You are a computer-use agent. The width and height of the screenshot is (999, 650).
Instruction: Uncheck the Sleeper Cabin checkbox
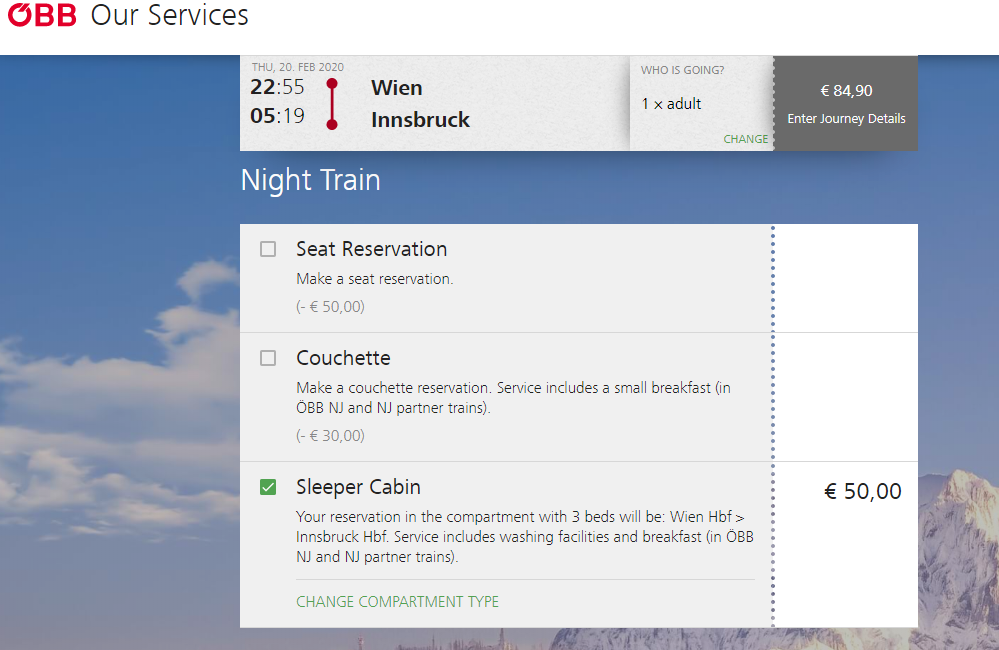point(268,488)
